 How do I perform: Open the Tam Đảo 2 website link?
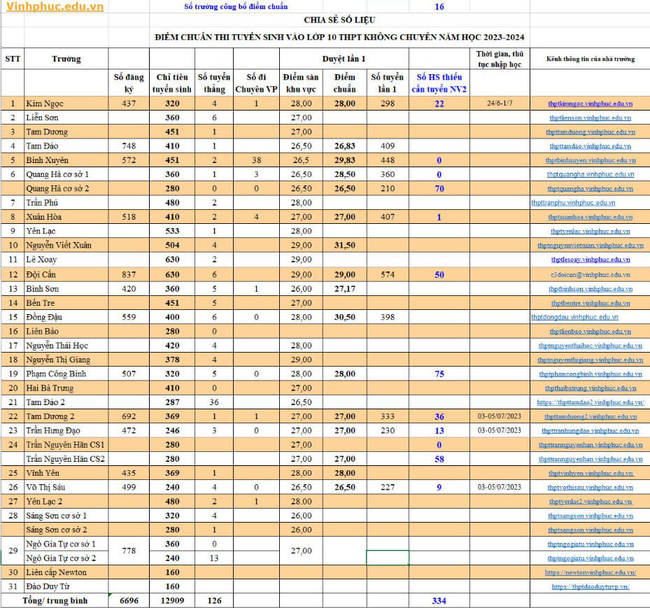590,402
